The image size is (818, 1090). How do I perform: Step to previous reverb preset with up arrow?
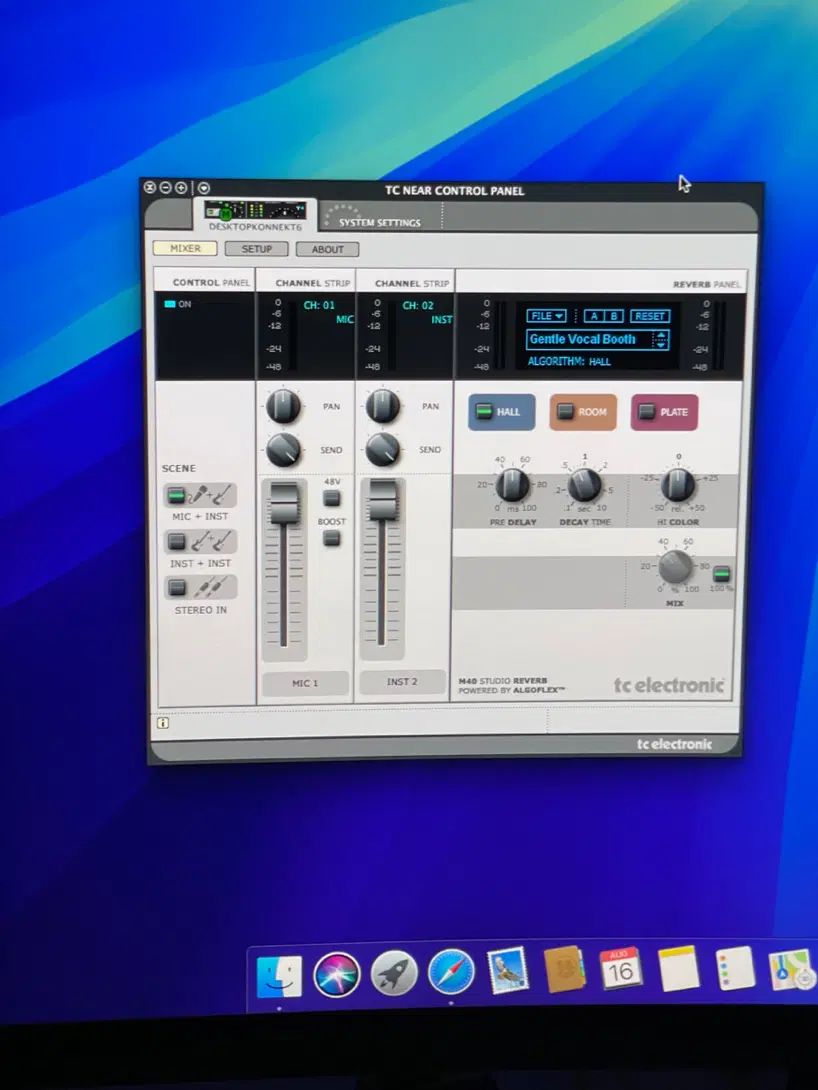pos(661,335)
